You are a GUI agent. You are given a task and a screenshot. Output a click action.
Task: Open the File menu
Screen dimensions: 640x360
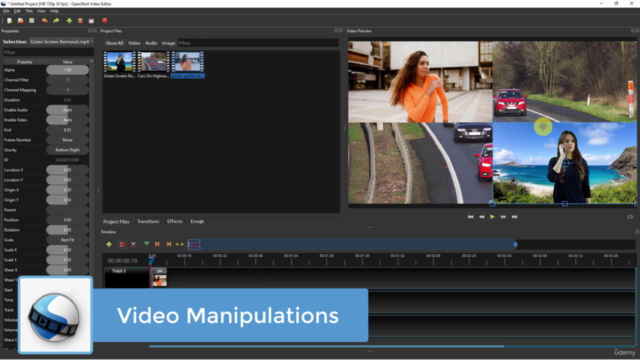[x=6, y=11]
